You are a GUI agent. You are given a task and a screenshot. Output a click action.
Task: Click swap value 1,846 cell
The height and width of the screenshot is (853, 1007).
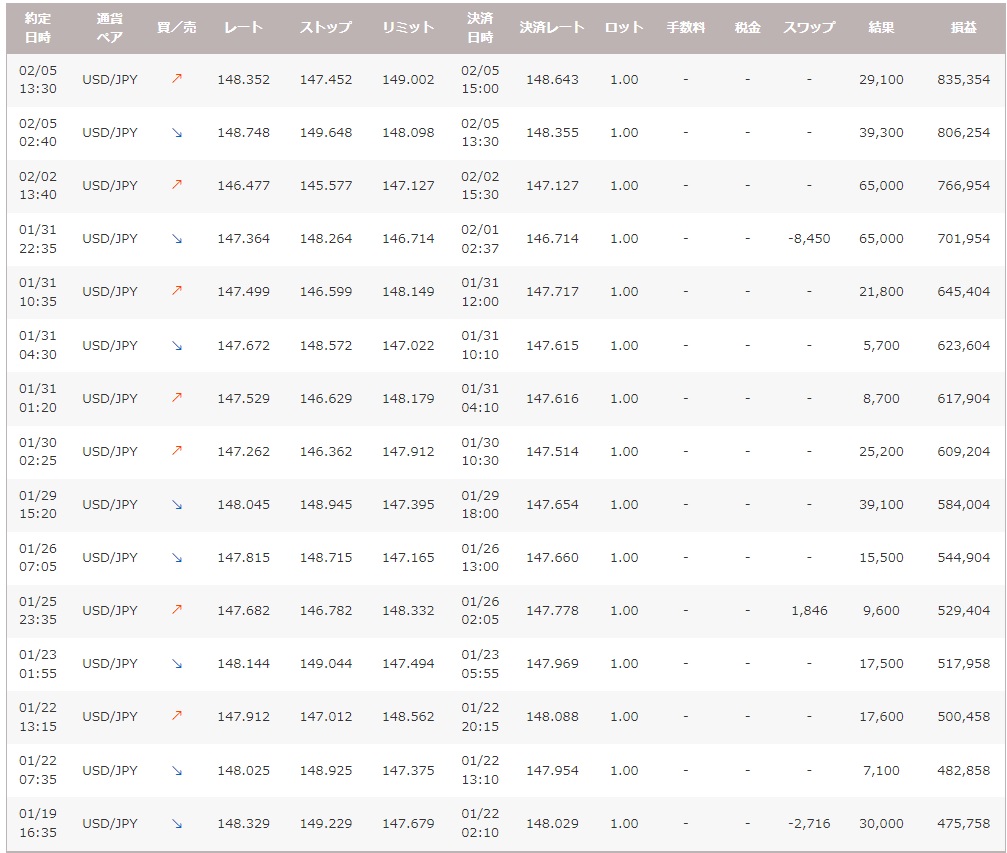click(x=809, y=610)
